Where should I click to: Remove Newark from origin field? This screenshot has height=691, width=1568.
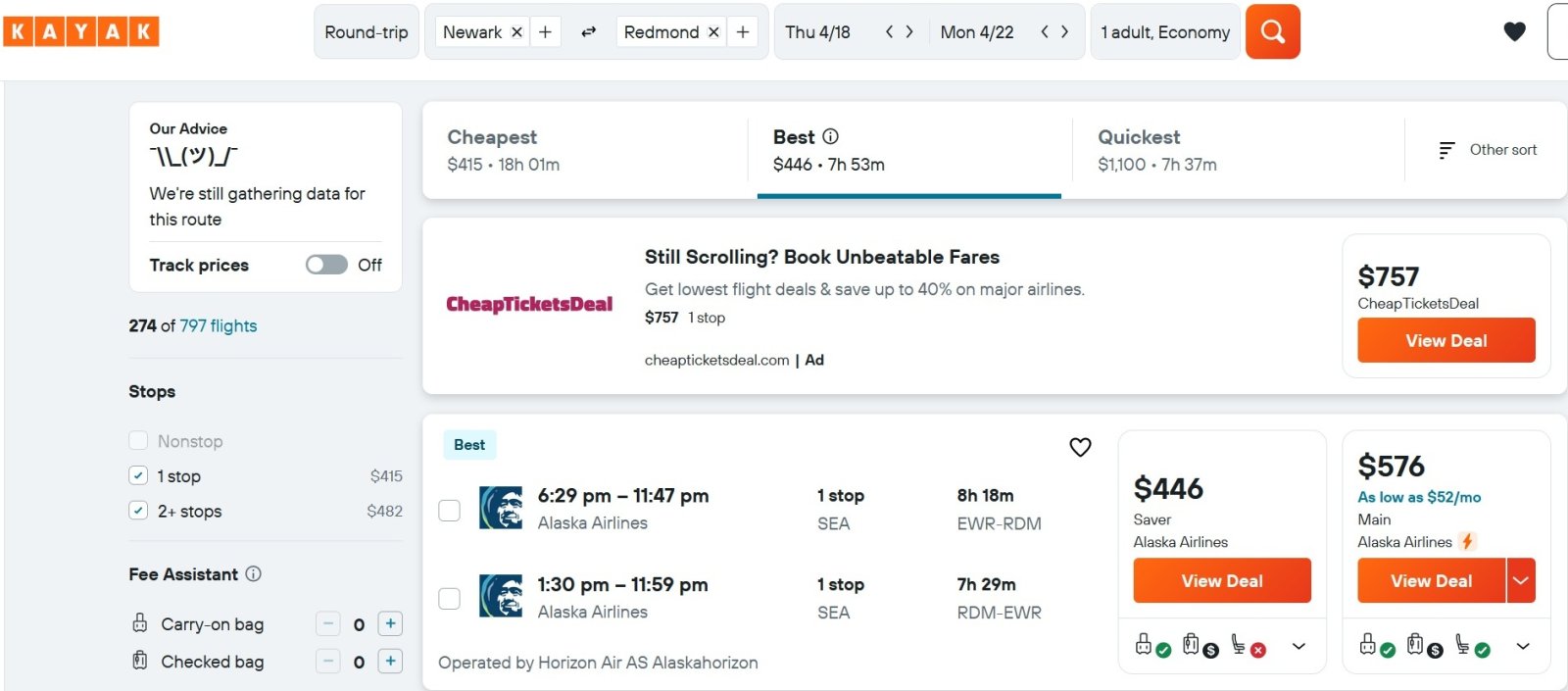[516, 32]
